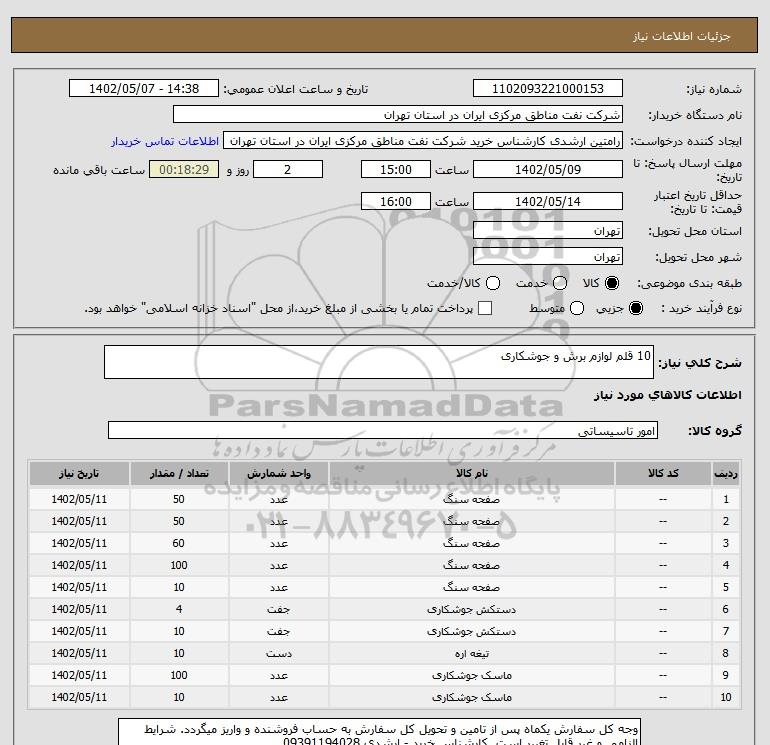Click date 1402/05/11 in row 10
The width and height of the screenshot is (770, 745).
pos(79,697)
